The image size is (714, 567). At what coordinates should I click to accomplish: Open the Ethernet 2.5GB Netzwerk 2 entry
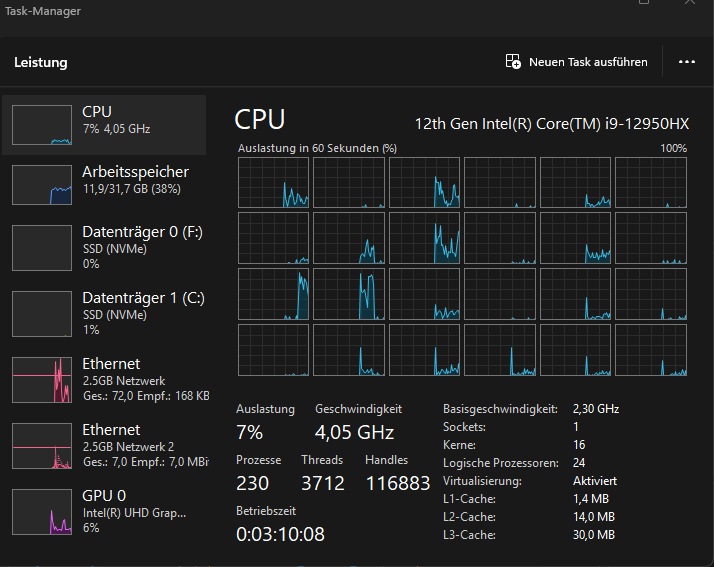tap(145, 446)
